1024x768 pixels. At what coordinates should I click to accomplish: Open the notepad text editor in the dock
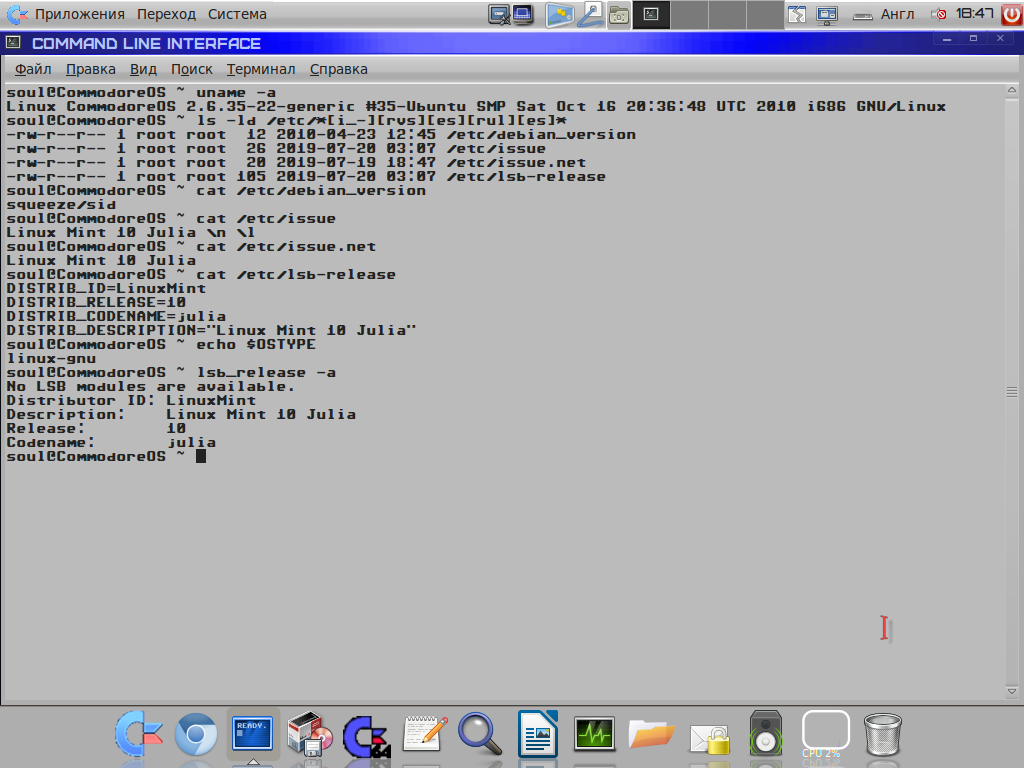click(424, 734)
